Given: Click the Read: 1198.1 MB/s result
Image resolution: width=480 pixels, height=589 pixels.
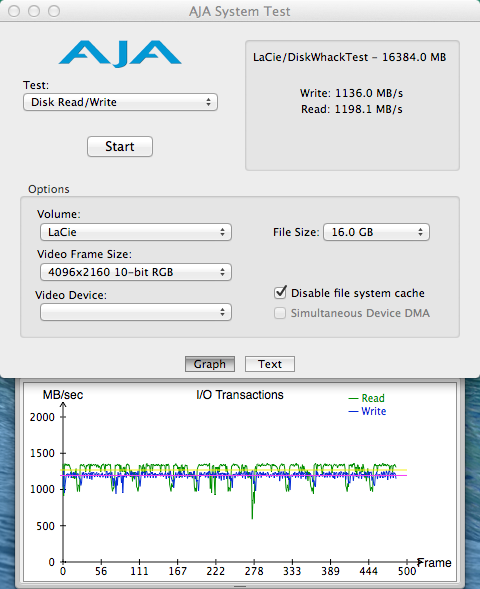Looking at the screenshot, I should pyautogui.click(x=352, y=109).
